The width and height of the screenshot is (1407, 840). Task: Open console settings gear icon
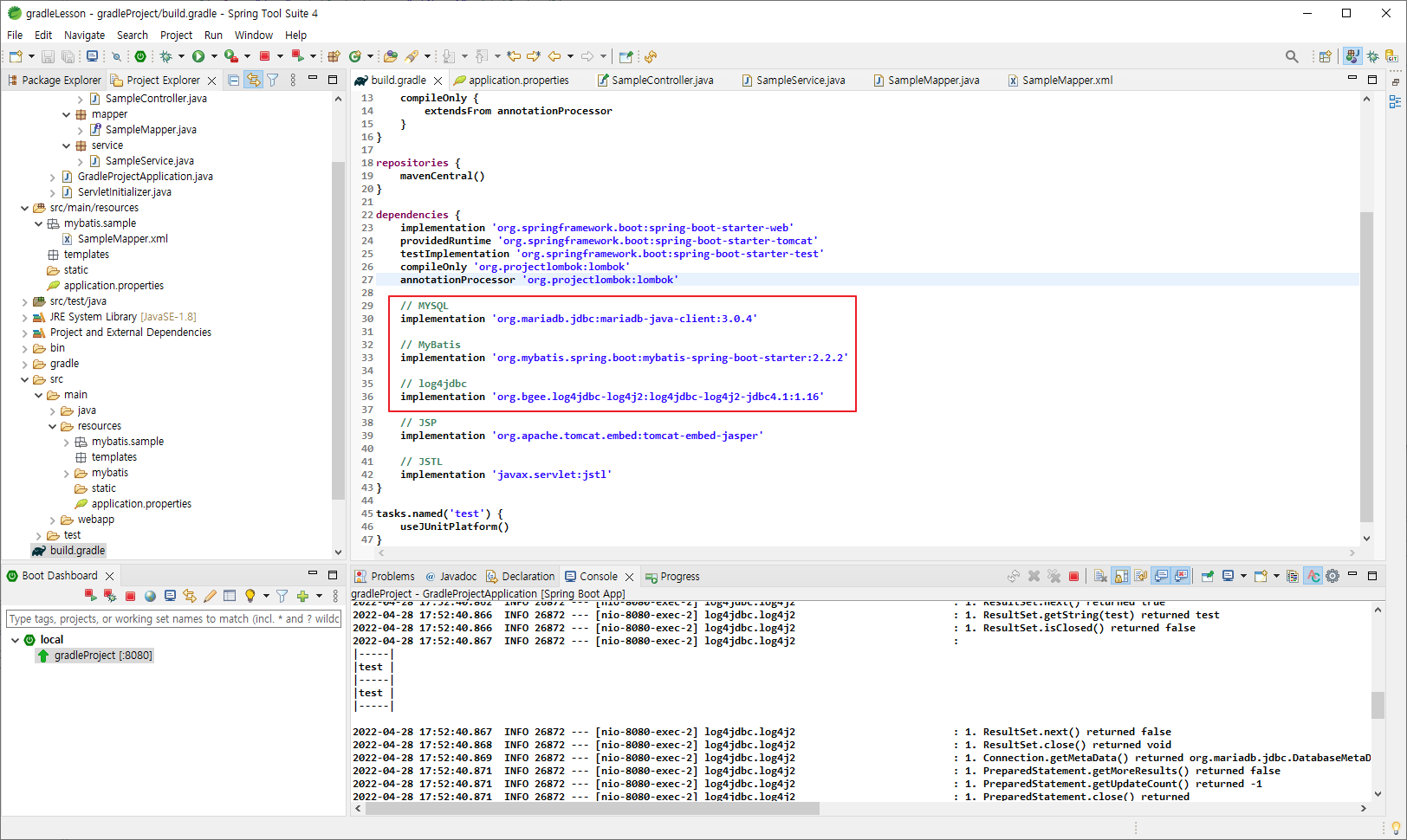click(1332, 576)
